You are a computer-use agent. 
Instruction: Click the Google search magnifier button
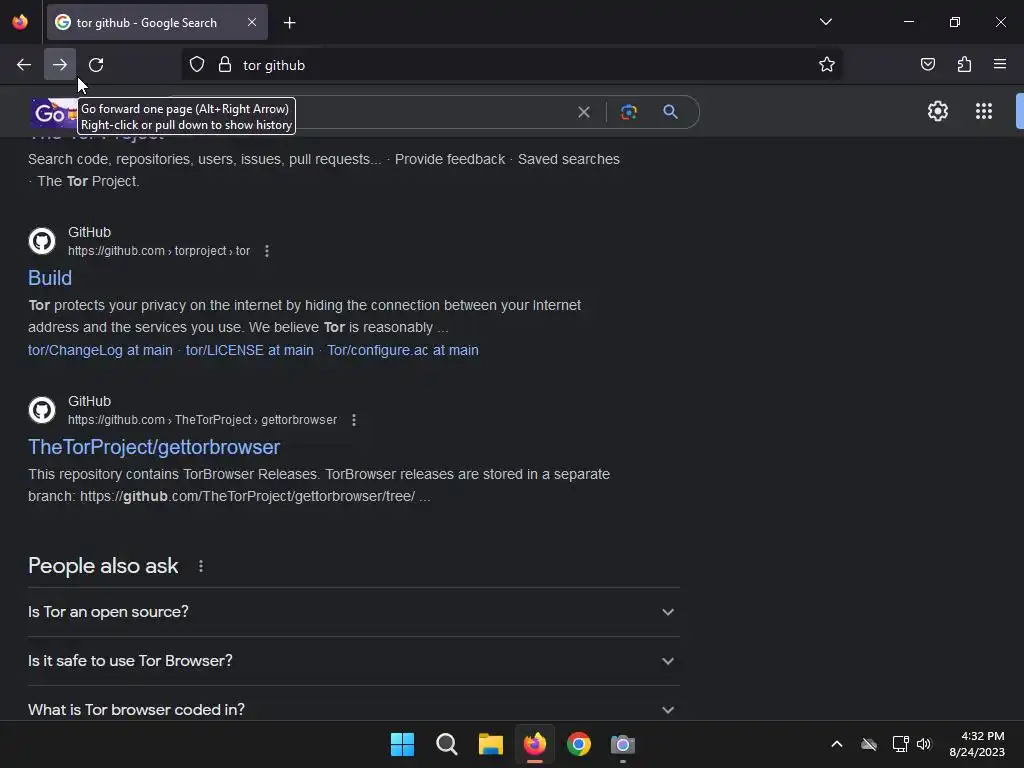(x=670, y=112)
